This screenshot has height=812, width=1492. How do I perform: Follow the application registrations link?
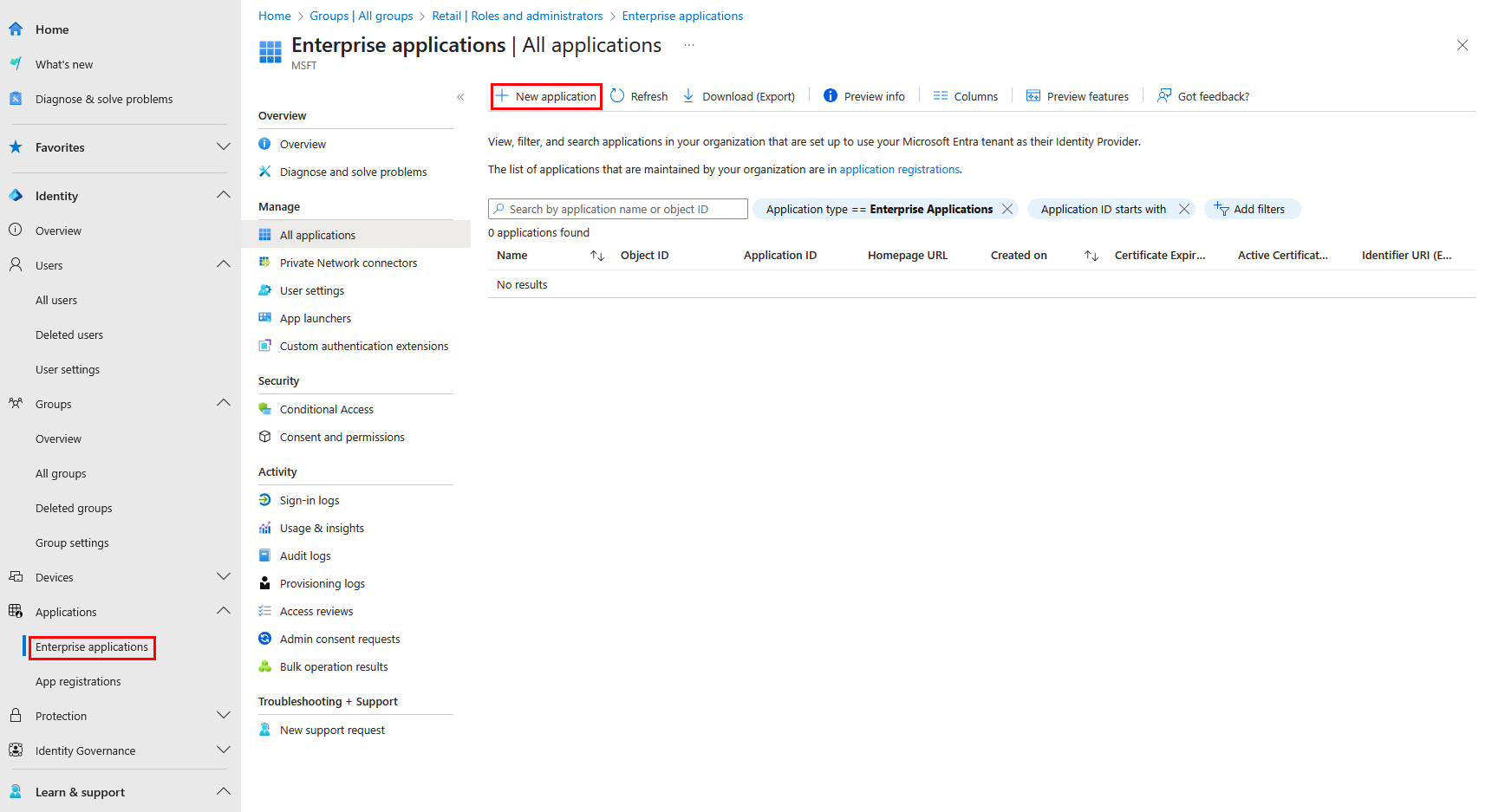899,170
